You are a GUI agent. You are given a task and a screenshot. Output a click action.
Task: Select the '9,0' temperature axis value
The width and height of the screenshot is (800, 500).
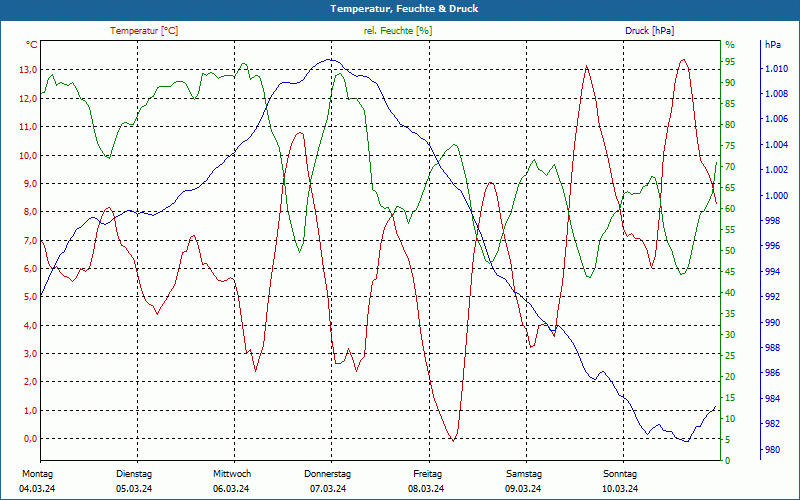30,183
